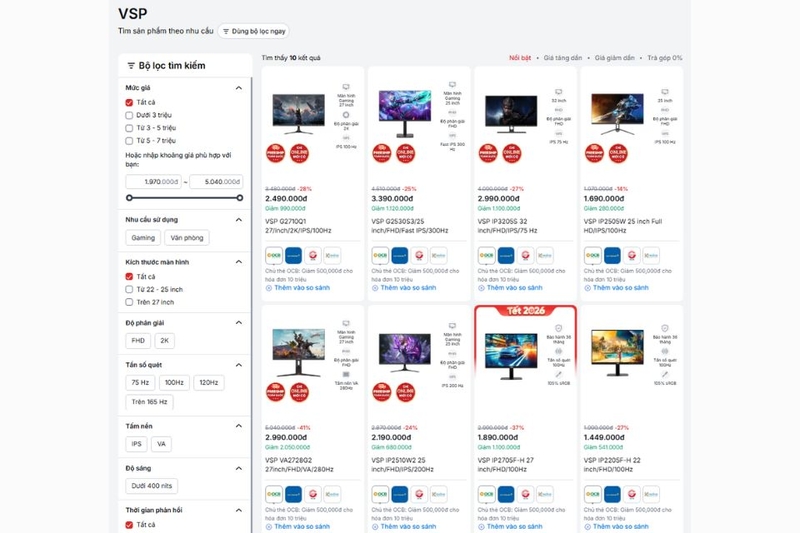
Task: Click Thêm vào so sánh under VSP IP2510W2
Action: (x=408, y=526)
